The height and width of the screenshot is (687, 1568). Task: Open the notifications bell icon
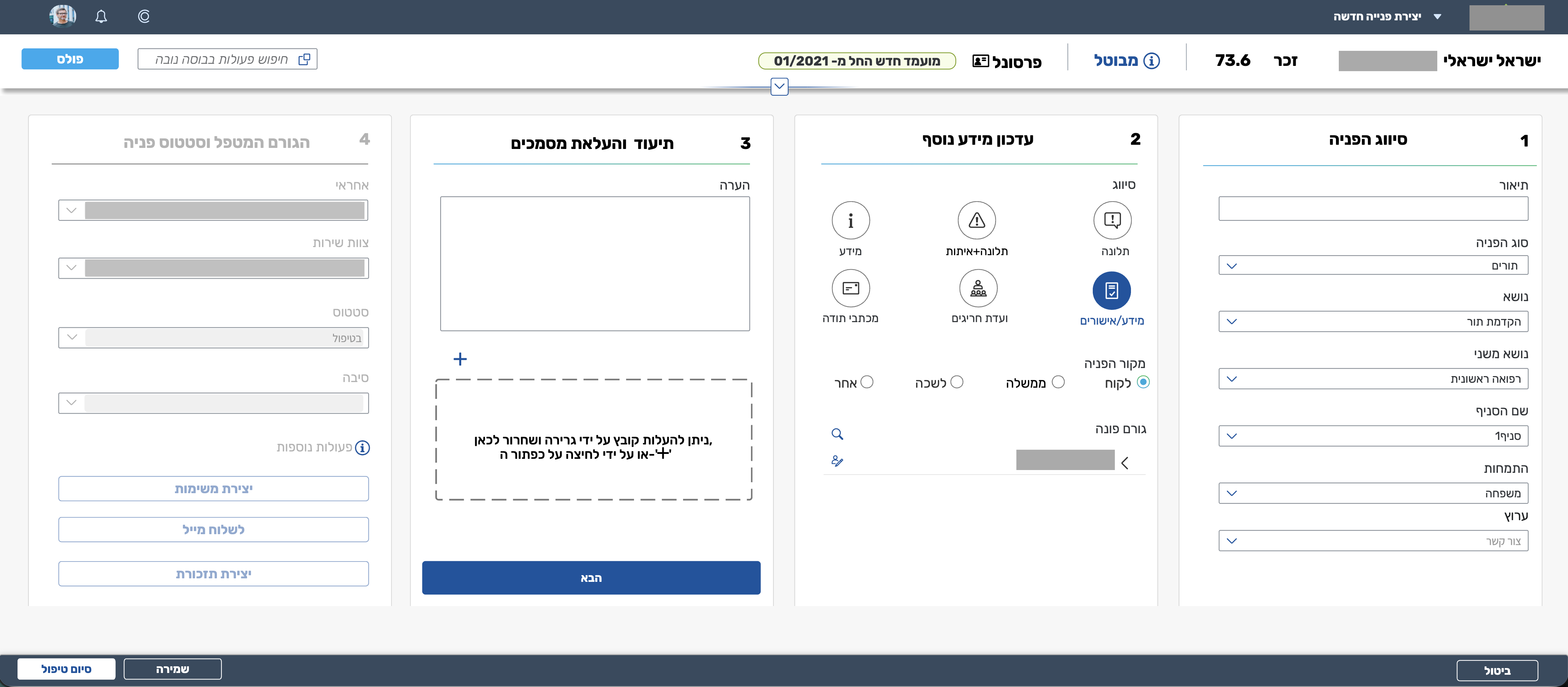[101, 16]
